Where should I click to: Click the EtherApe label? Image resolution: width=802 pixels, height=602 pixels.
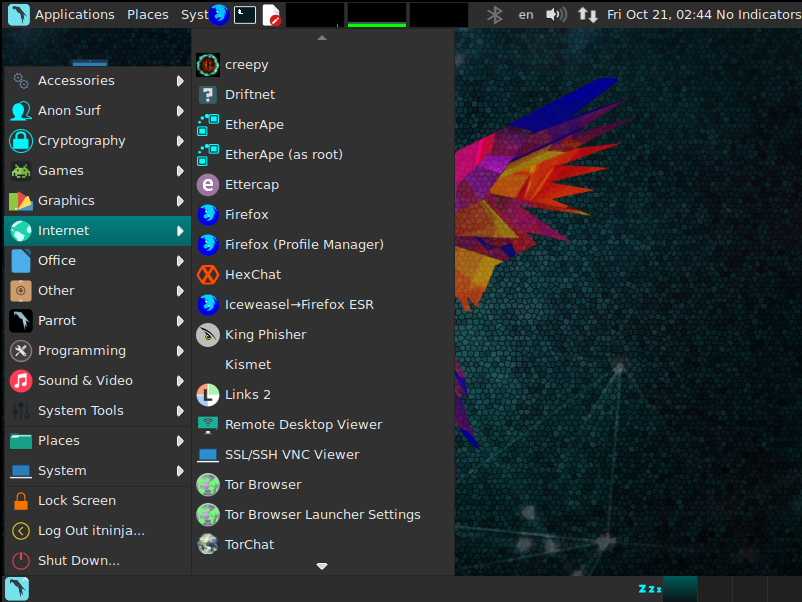click(254, 125)
